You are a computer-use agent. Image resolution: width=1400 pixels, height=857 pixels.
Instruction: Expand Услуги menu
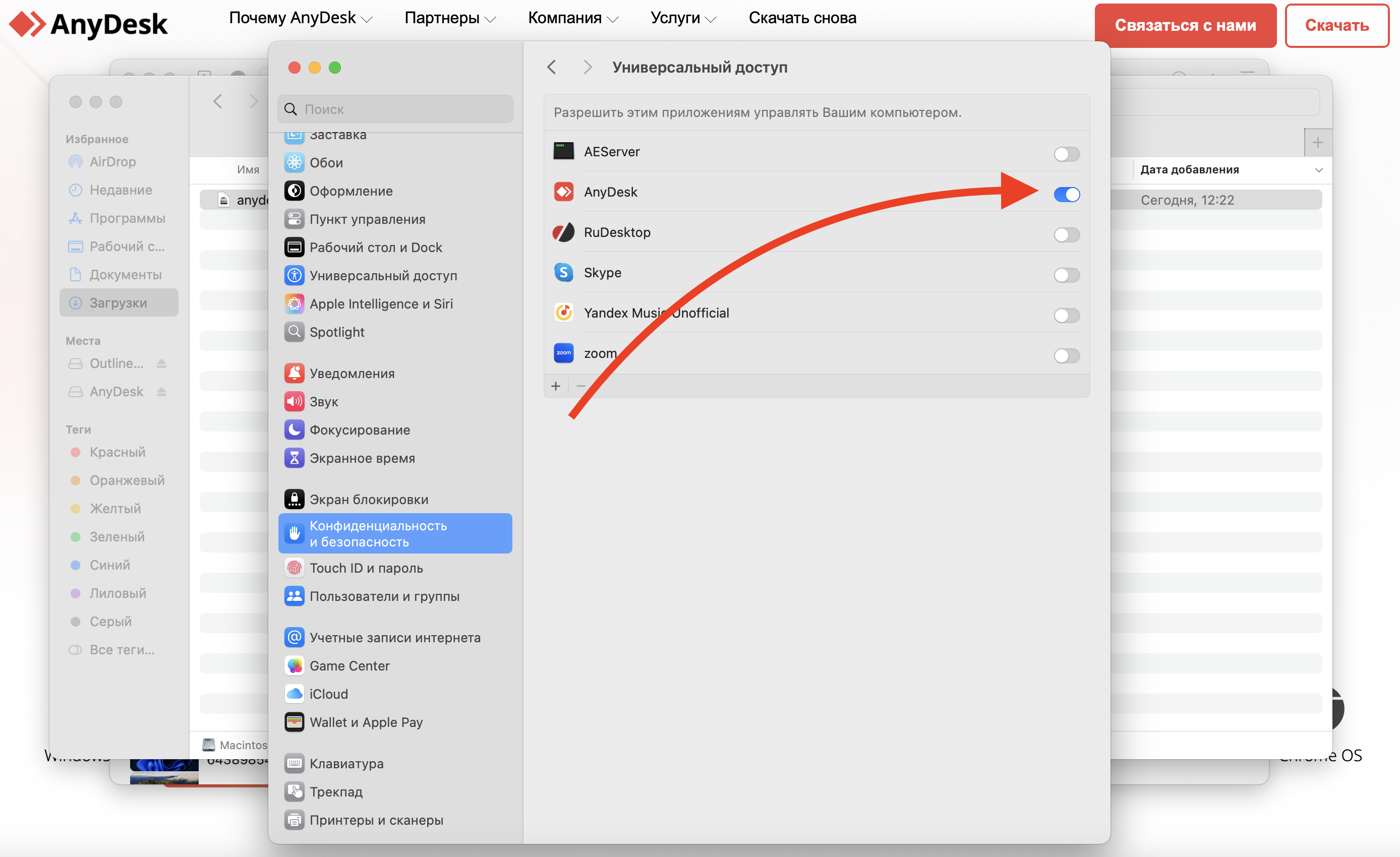click(x=683, y=18)
